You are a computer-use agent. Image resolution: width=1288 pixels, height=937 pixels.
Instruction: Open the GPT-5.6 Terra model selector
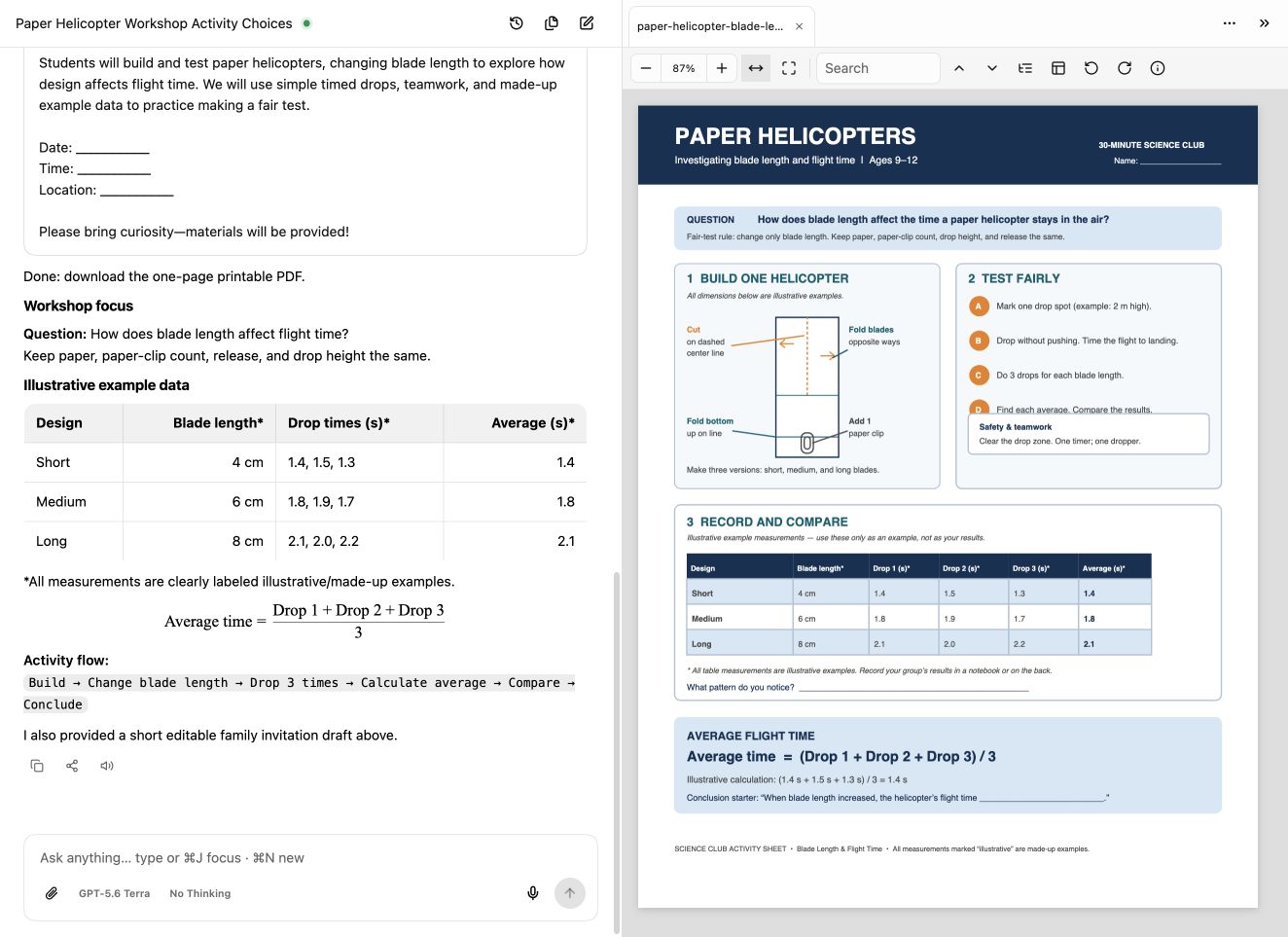(115, 893)
